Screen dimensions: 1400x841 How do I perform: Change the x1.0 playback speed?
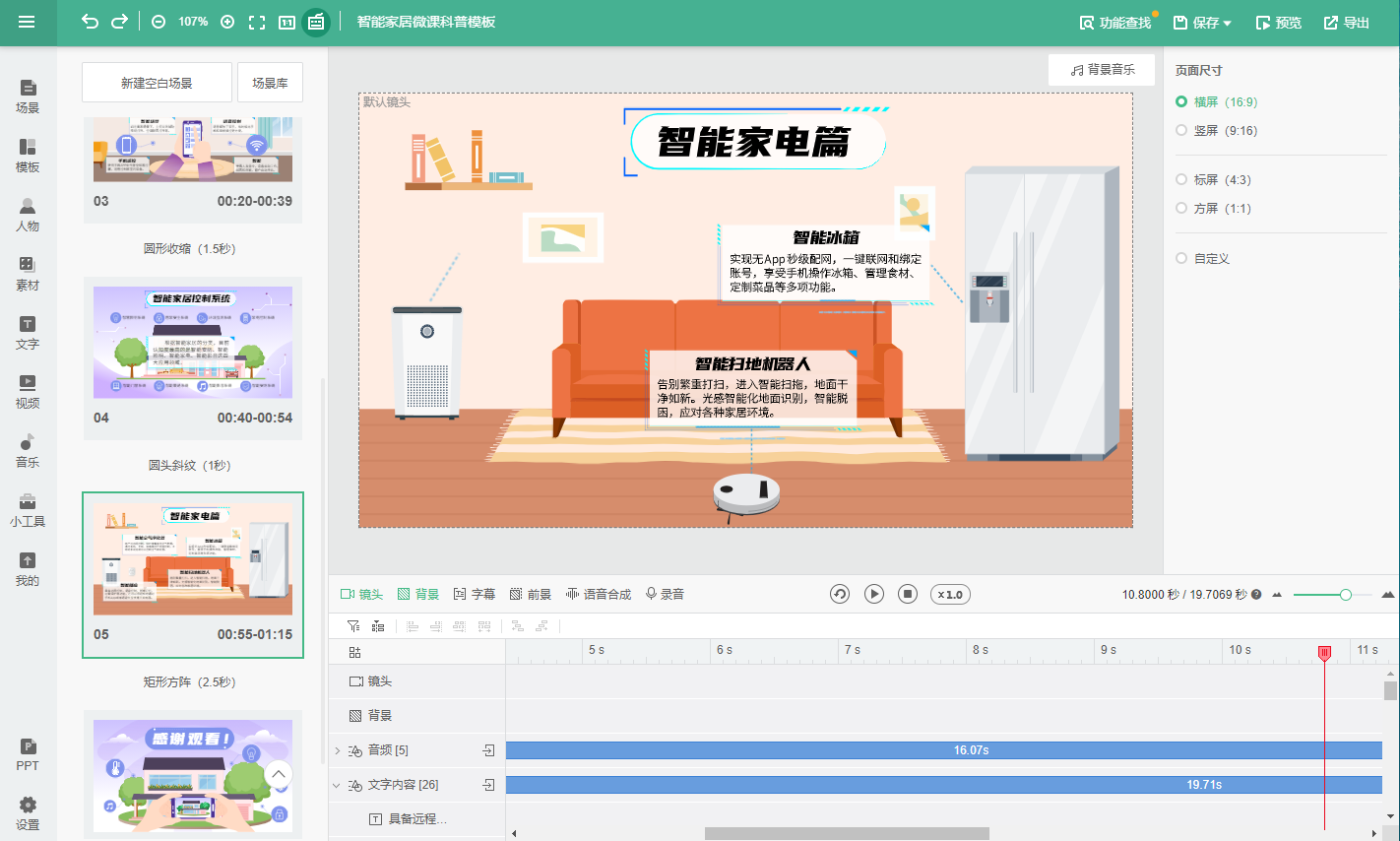coord(951,594)
